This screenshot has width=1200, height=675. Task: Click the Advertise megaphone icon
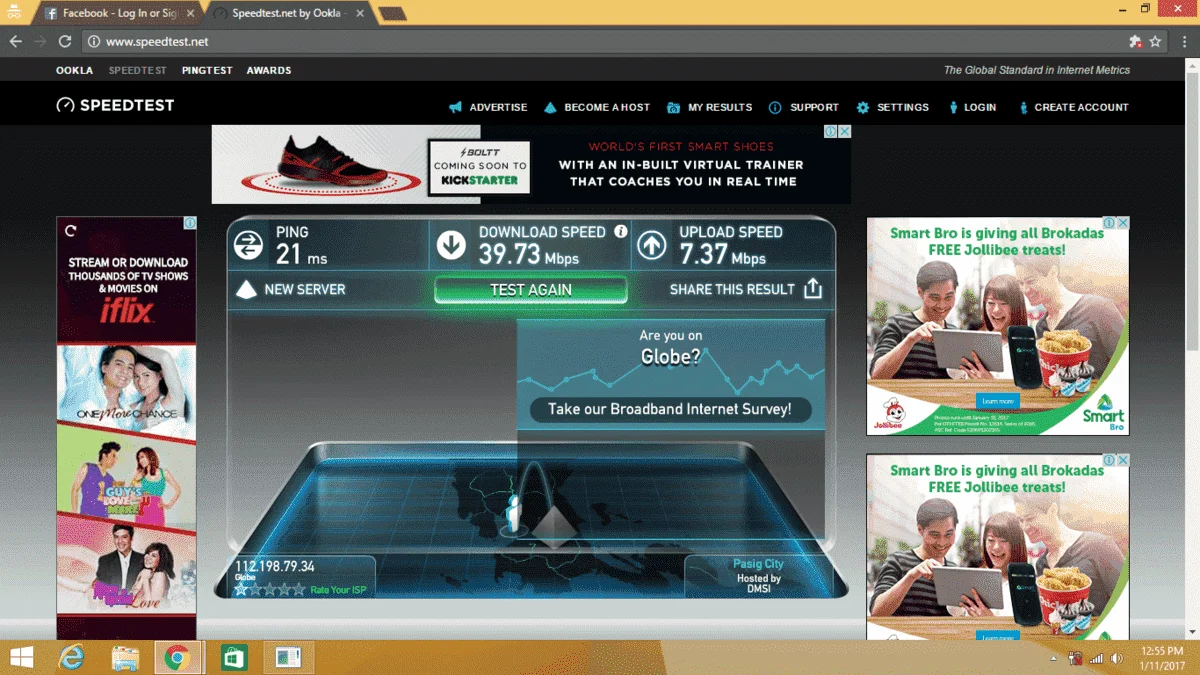pos(456,107)
